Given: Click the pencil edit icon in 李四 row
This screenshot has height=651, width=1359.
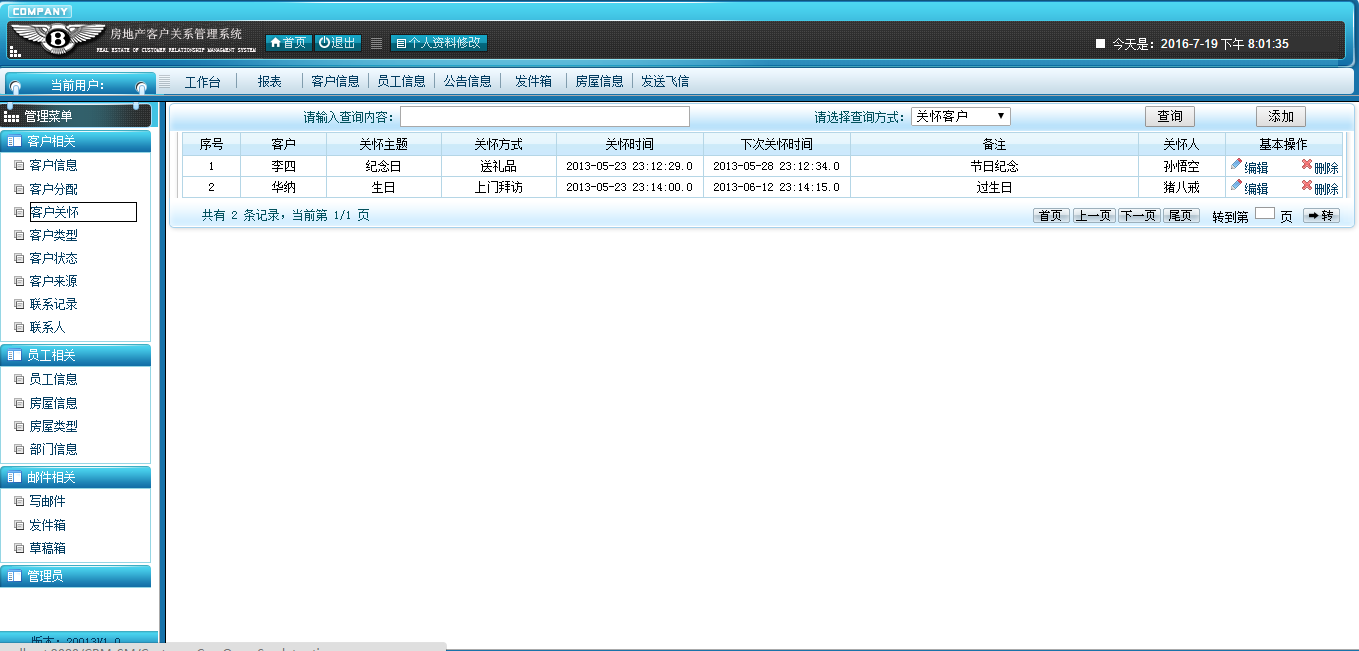Looking at the screenshot, I should click(x=1236, y=165).
